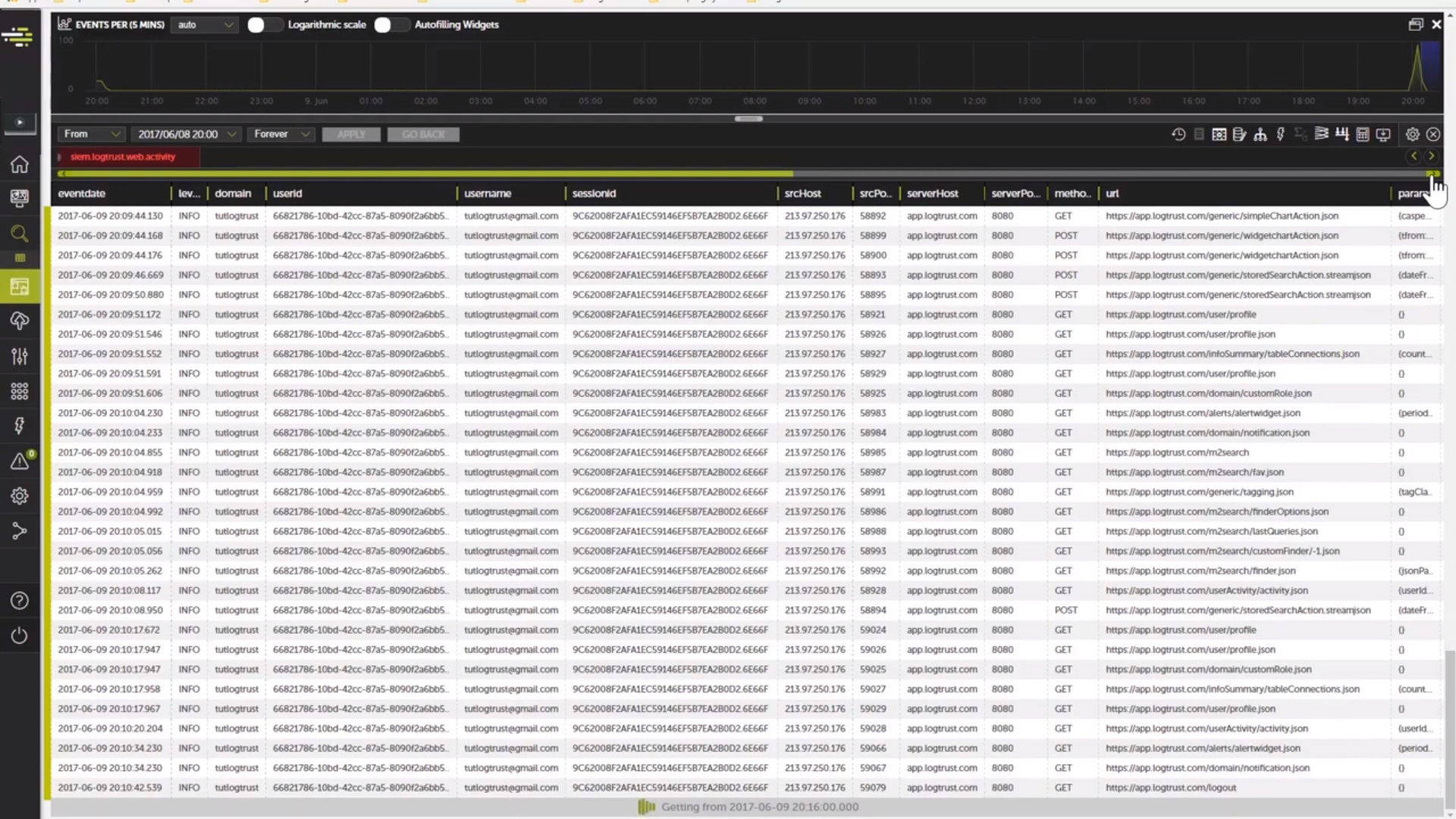This screenshot has height=819, width=1456.
Task: Open query settings gear icon
Action: (x=1412, y=134)
